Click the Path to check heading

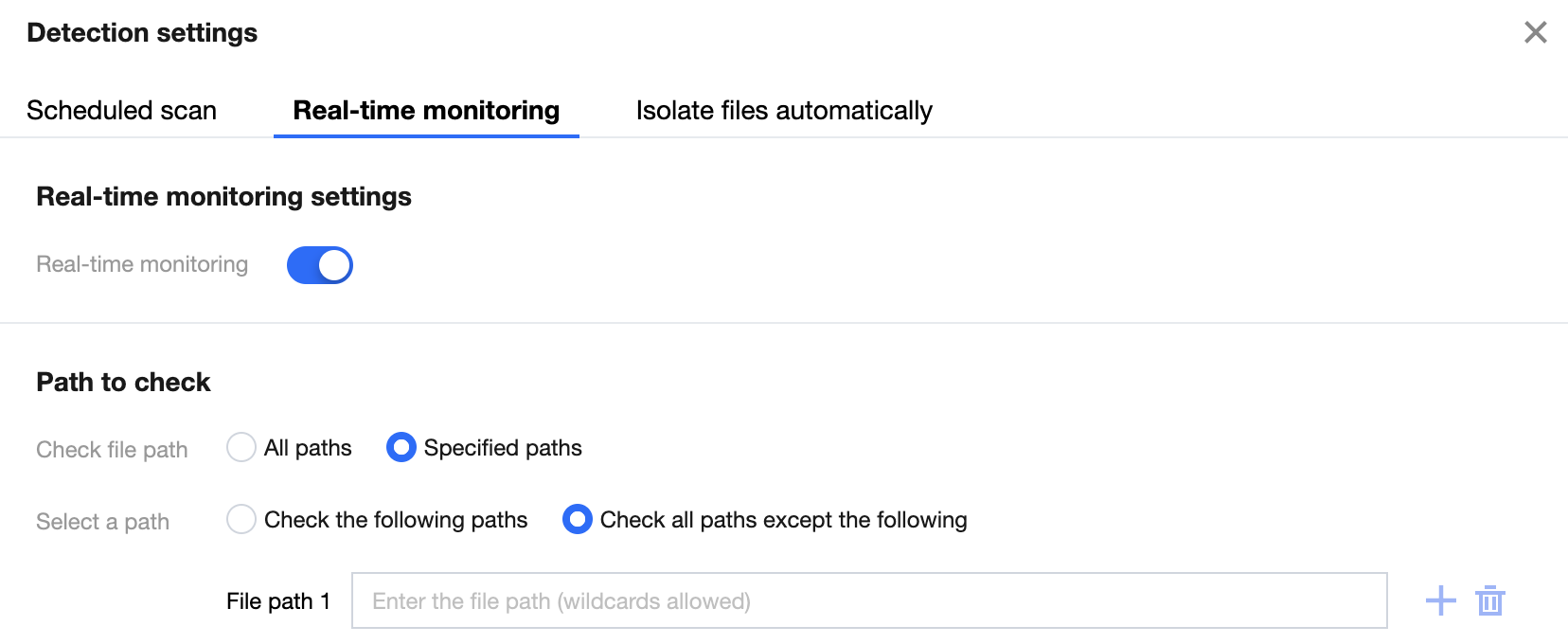123,383
